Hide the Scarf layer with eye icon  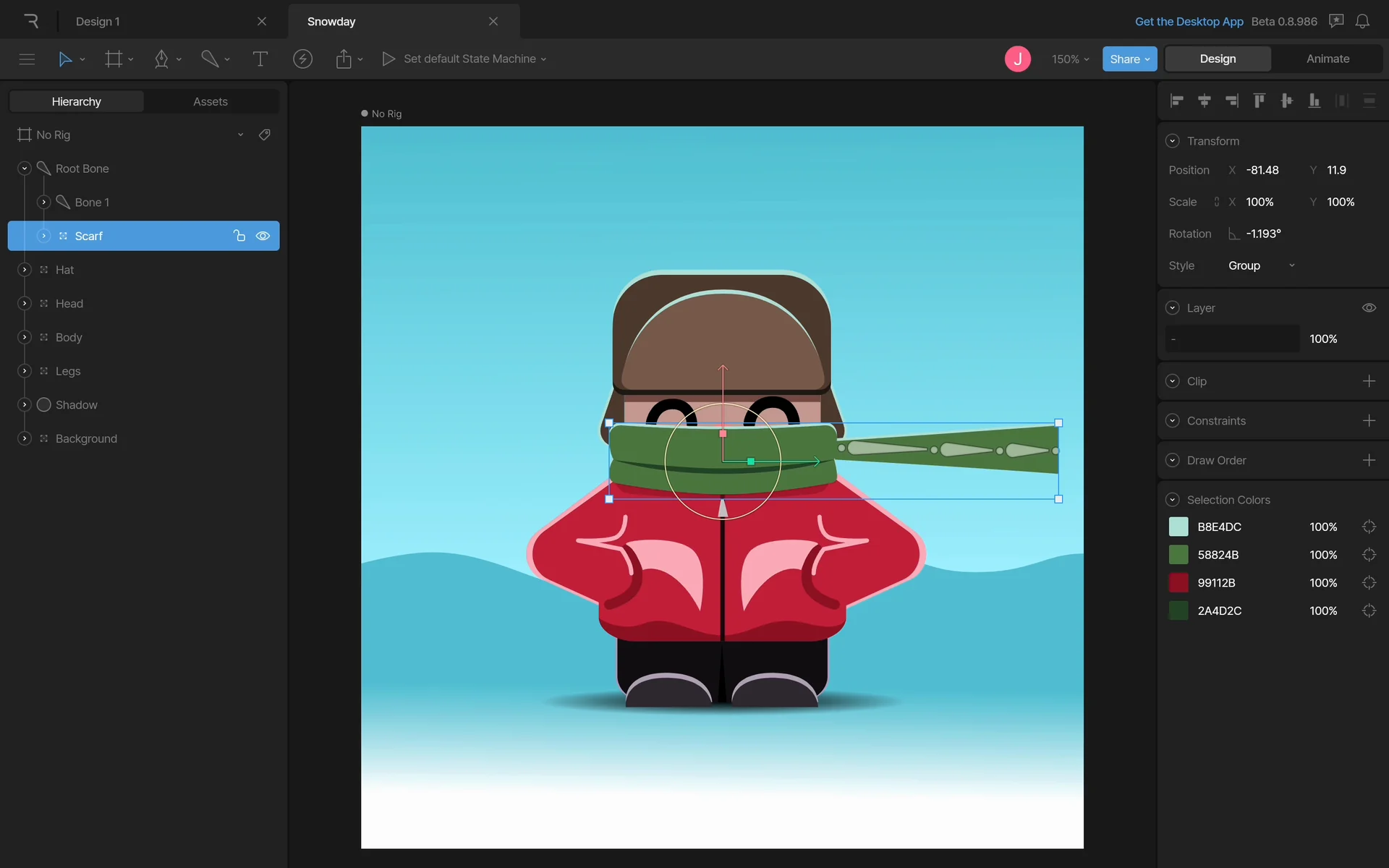(263, 236)
